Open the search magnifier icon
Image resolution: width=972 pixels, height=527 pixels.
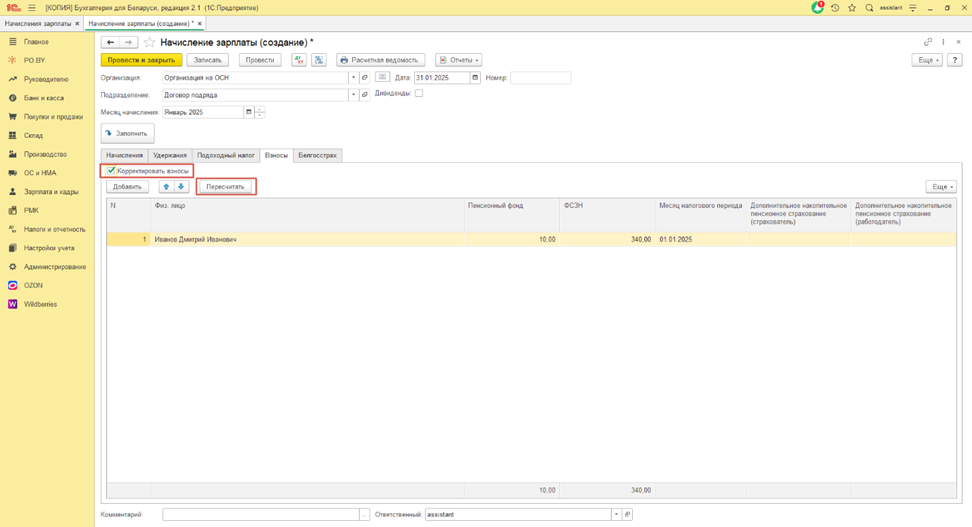pos(869,8)
